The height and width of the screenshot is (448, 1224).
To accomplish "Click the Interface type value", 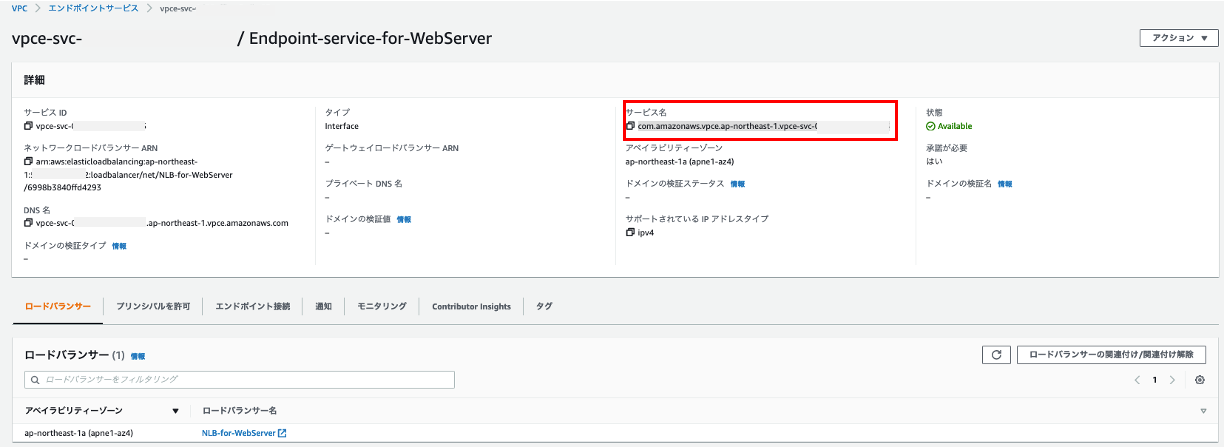I will pos(341,126).
